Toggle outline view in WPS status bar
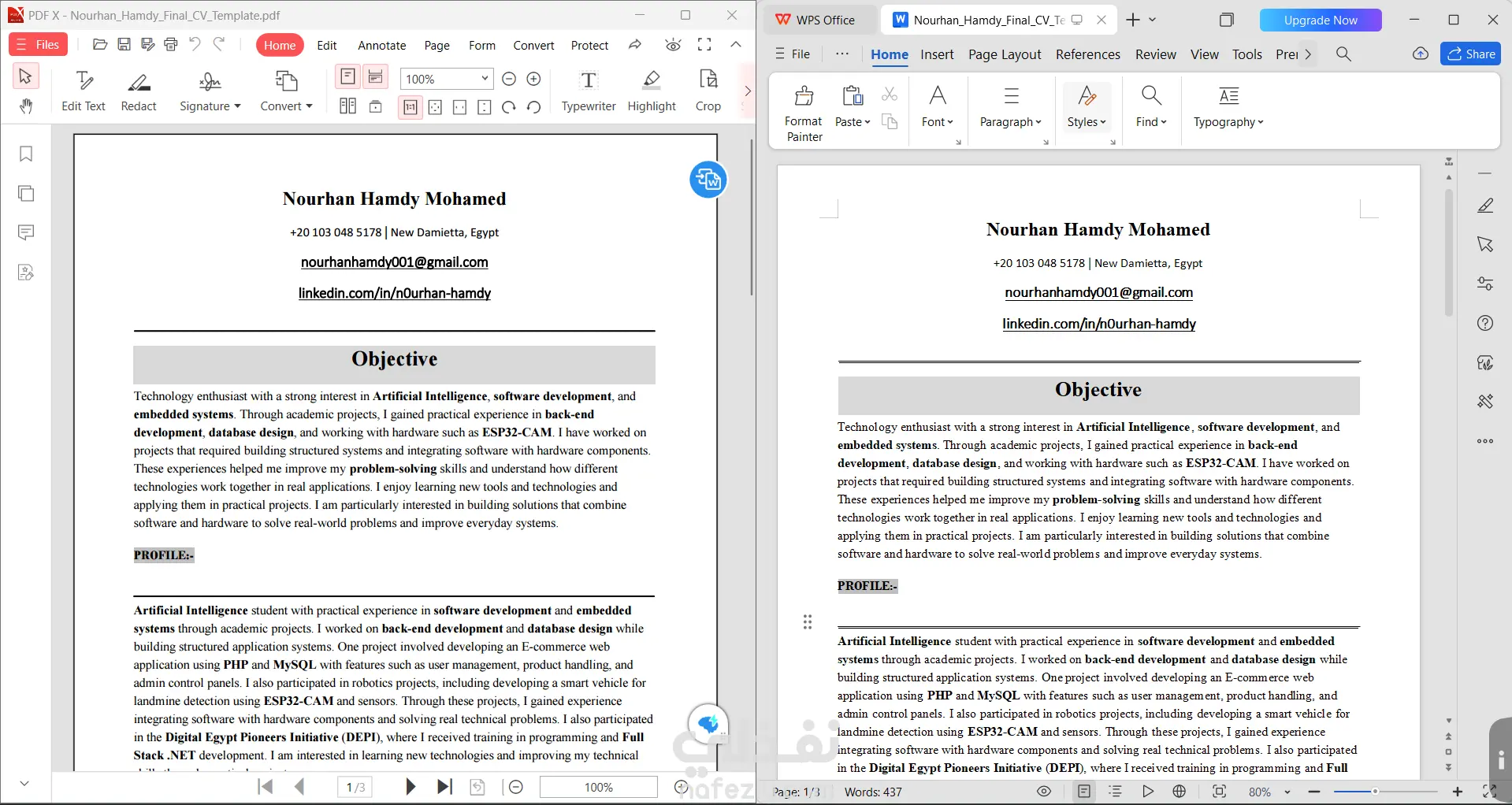Image resolution: width=1512 pixels, height=805 pixels. (x=1115, y=792)
